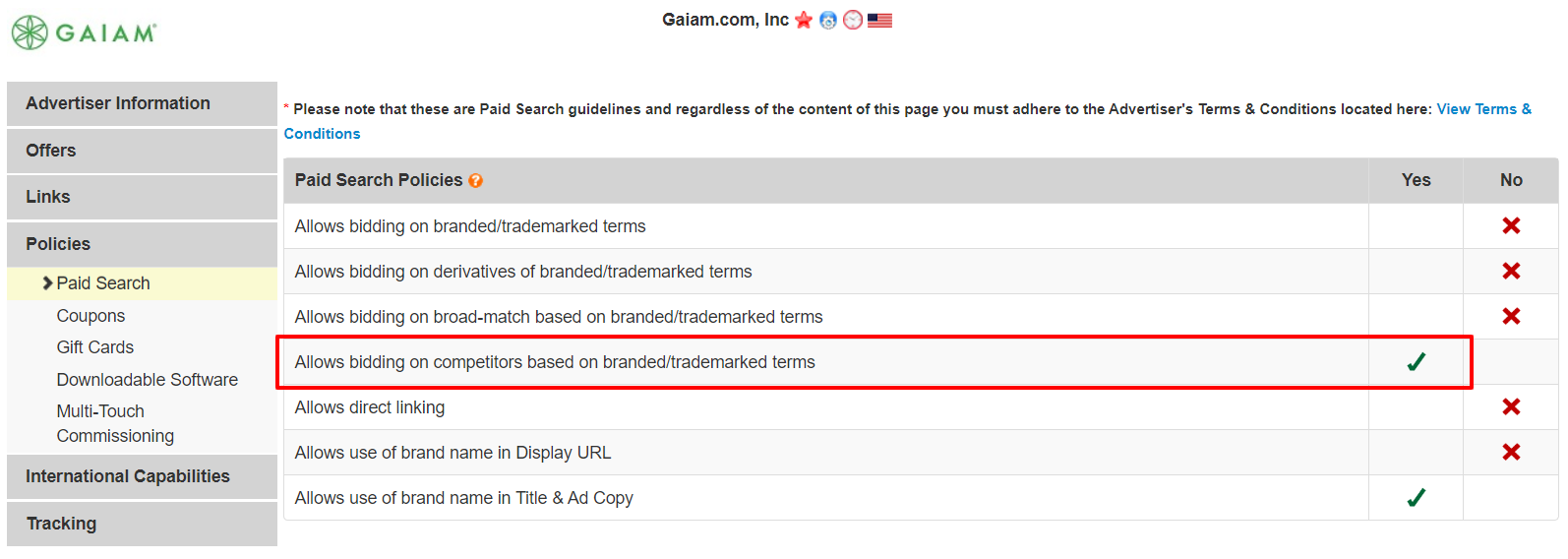Open the Tracking section
Image resolution: width=1568 pixels, height=559 pixels.
point(142,524)
